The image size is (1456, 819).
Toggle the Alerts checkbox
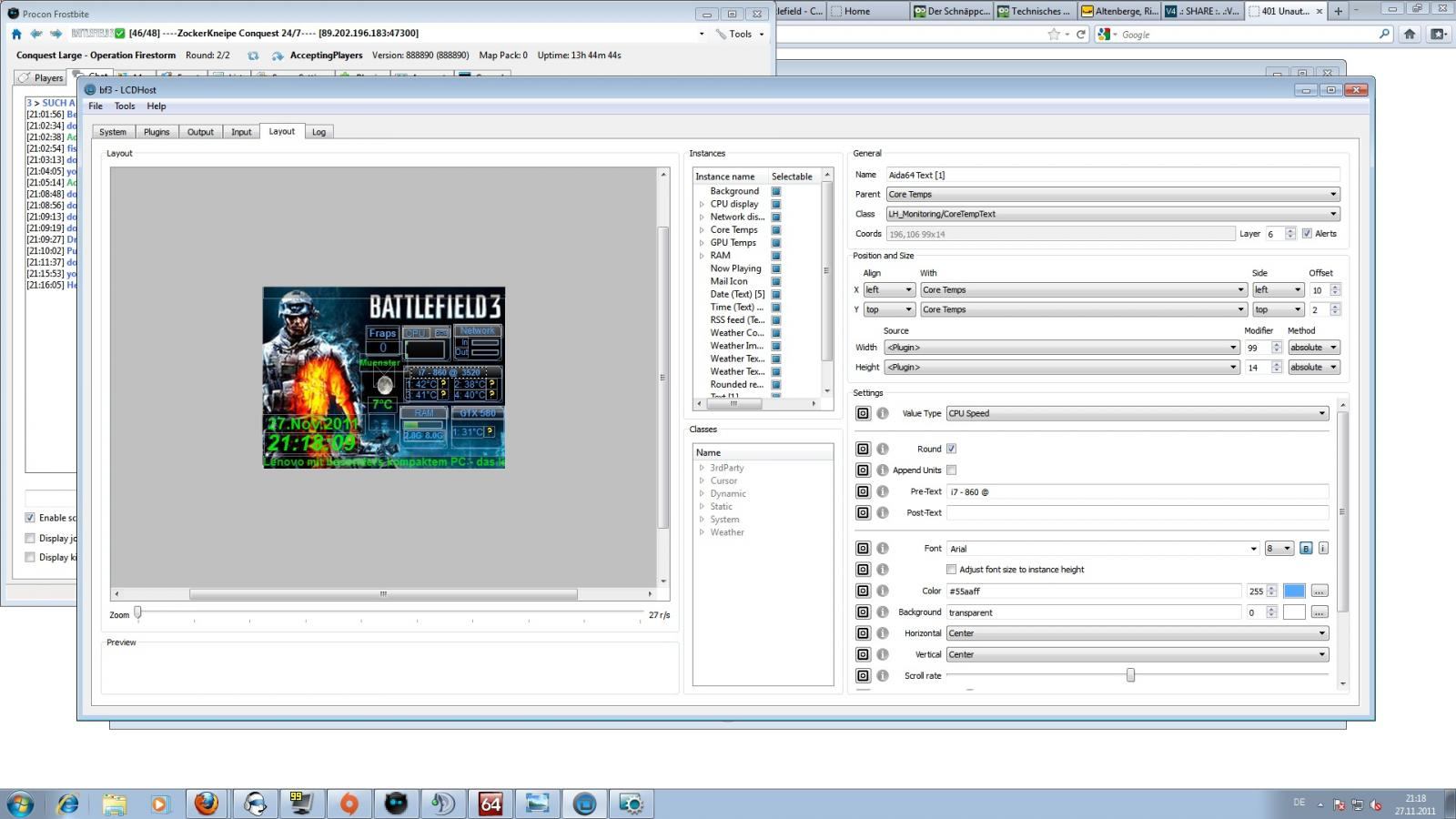pyautogui.click(x=1307, y=234)
